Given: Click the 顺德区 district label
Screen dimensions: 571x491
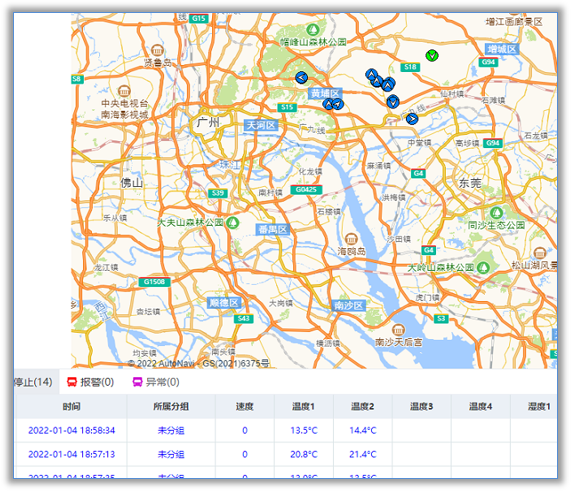Looking at the screenshot, I should tap(224, 303).
